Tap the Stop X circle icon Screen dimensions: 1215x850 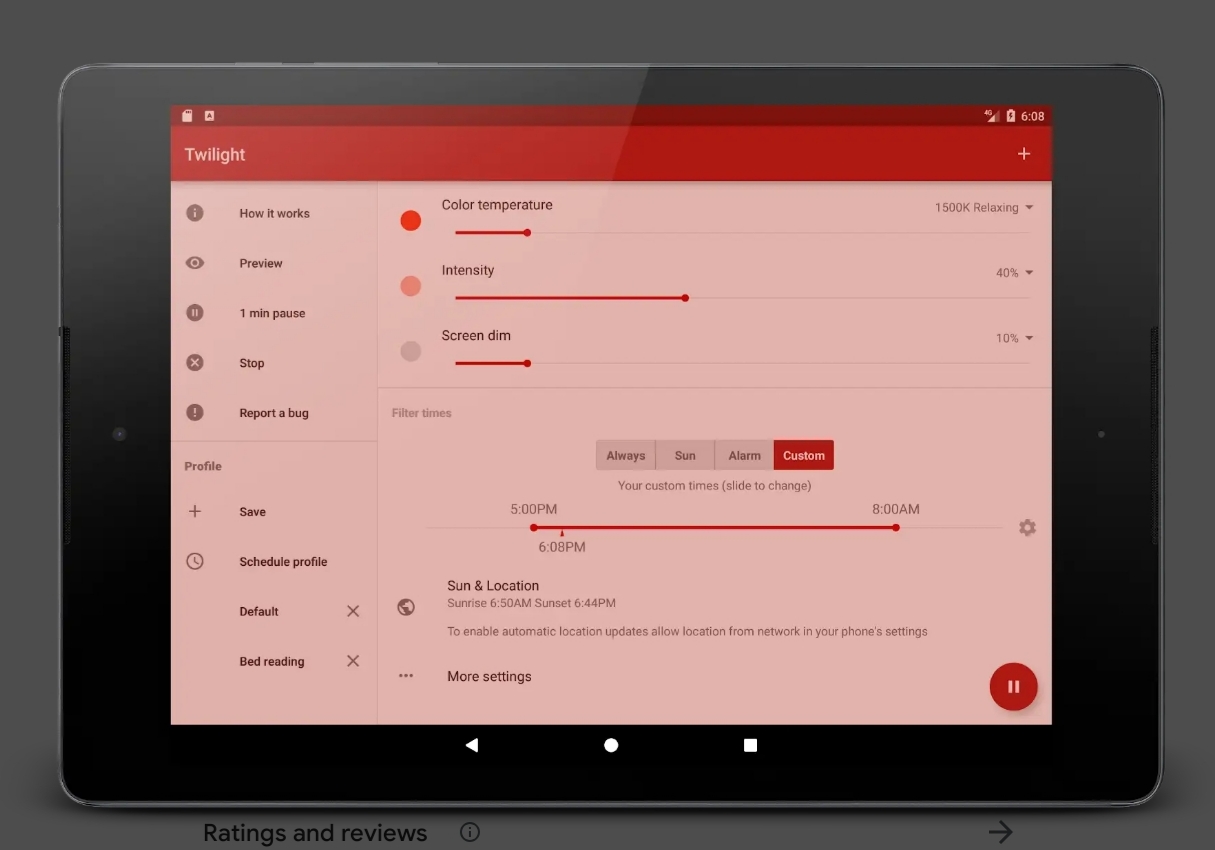click(x=195, y=363)
